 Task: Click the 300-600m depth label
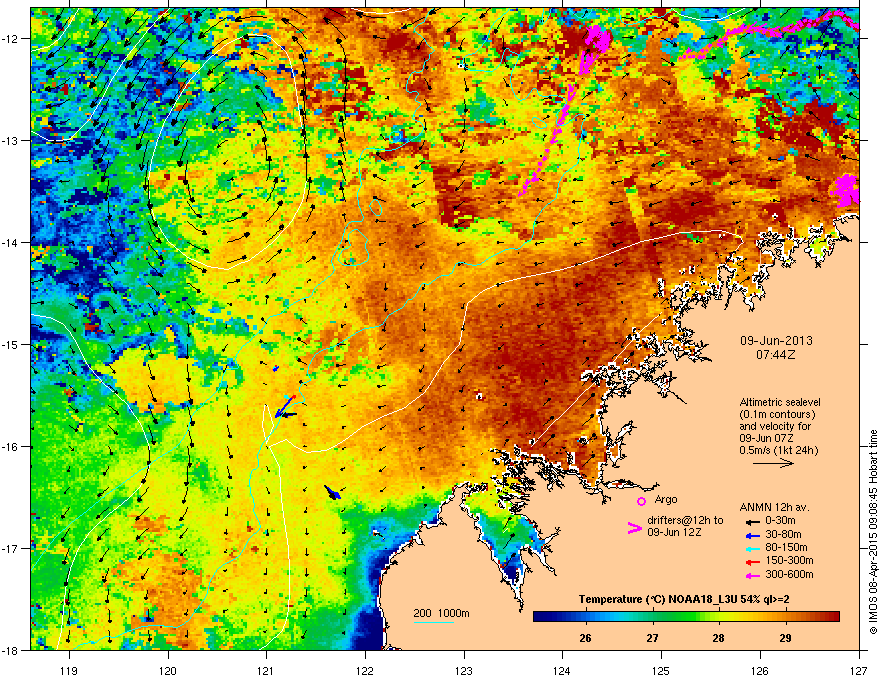(x=789, y=575)
